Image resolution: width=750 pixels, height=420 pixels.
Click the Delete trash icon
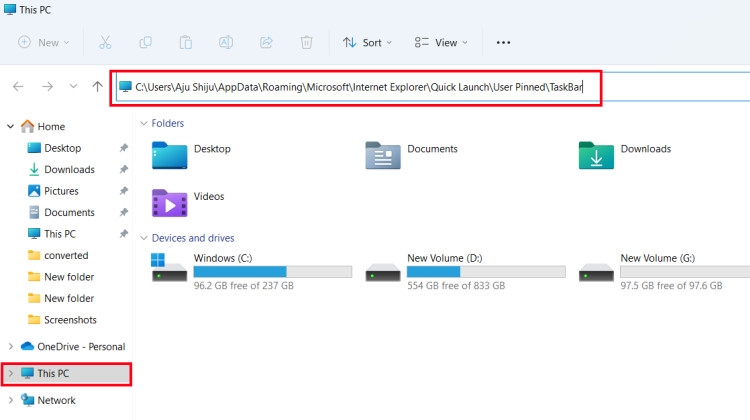pyautogui.click(x=307, y=43)
